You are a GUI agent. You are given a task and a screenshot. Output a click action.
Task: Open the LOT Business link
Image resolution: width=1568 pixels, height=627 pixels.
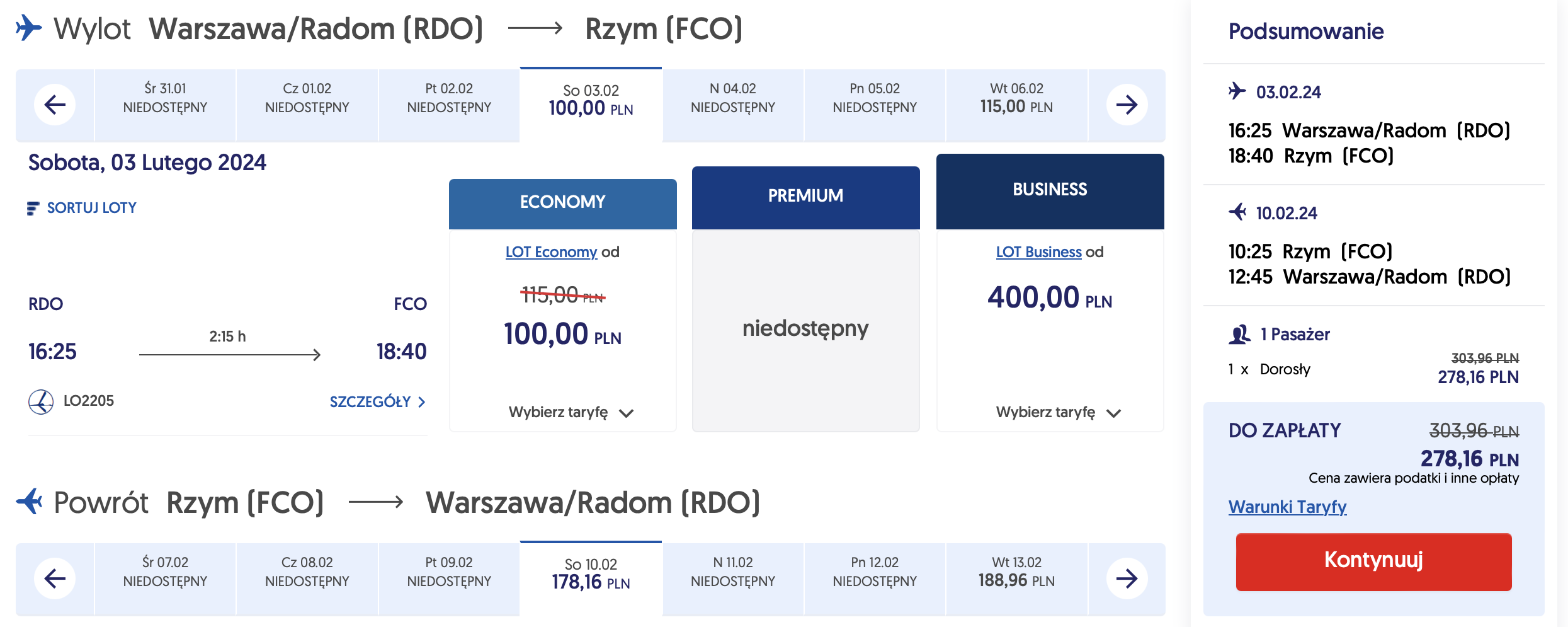(x=1038, y=252)
